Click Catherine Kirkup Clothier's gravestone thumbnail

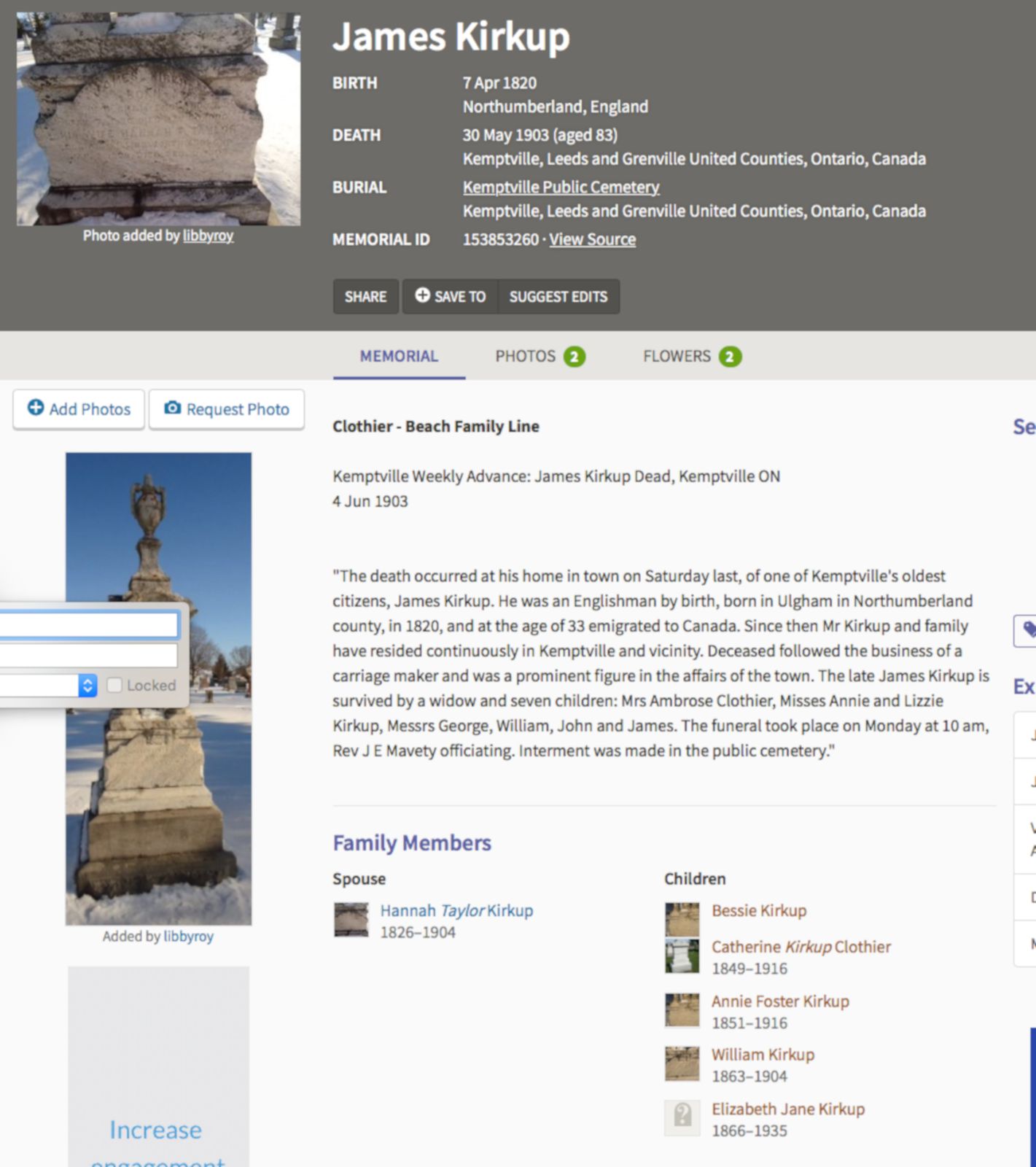[682, 955]
